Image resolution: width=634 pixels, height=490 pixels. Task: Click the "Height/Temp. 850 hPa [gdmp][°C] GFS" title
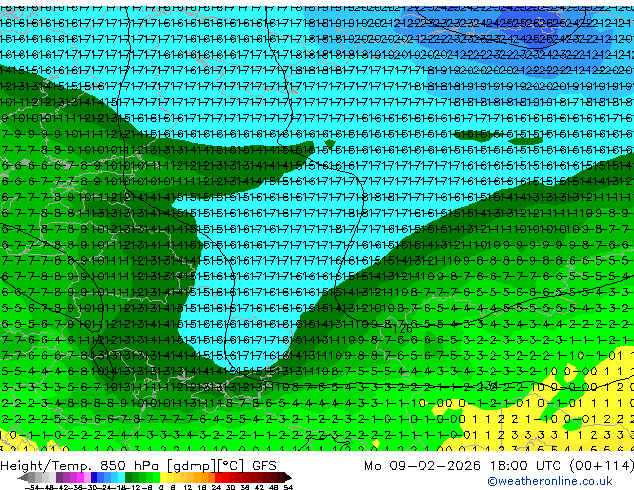pos(138,466)
